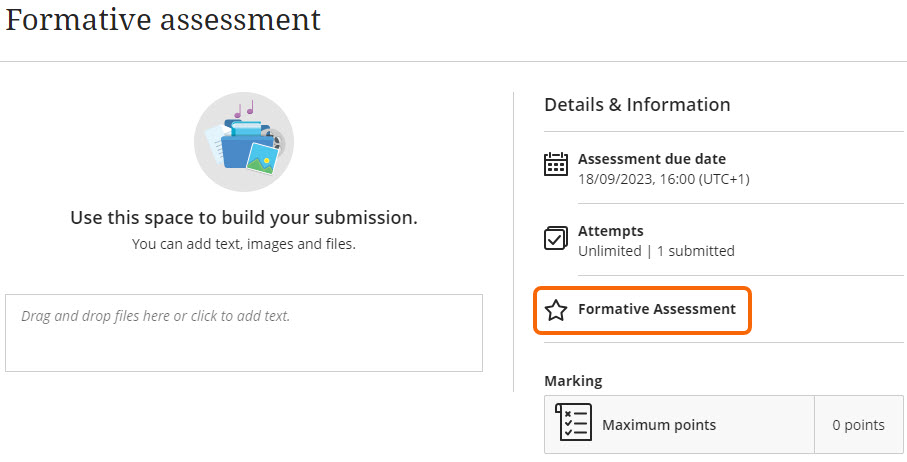Click the paper document in the illustration
Screen dimensions: 907x462
[216, 146]
